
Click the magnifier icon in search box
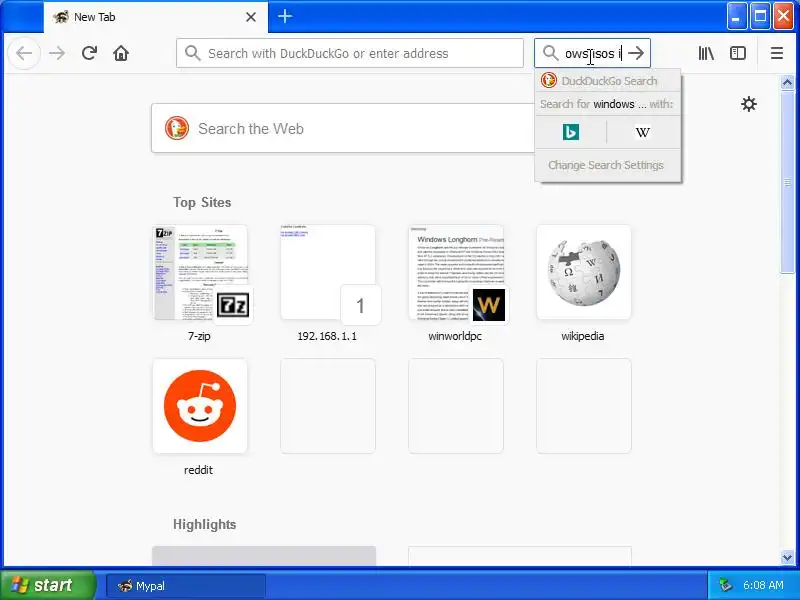(x=550, y=53)
